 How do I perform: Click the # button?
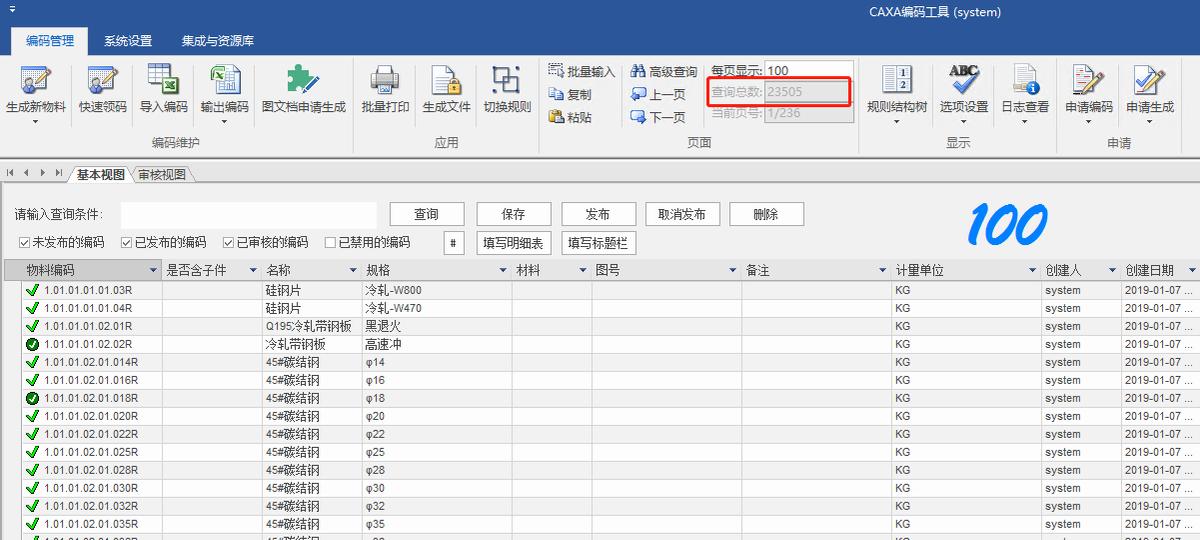tap(454, 243)
